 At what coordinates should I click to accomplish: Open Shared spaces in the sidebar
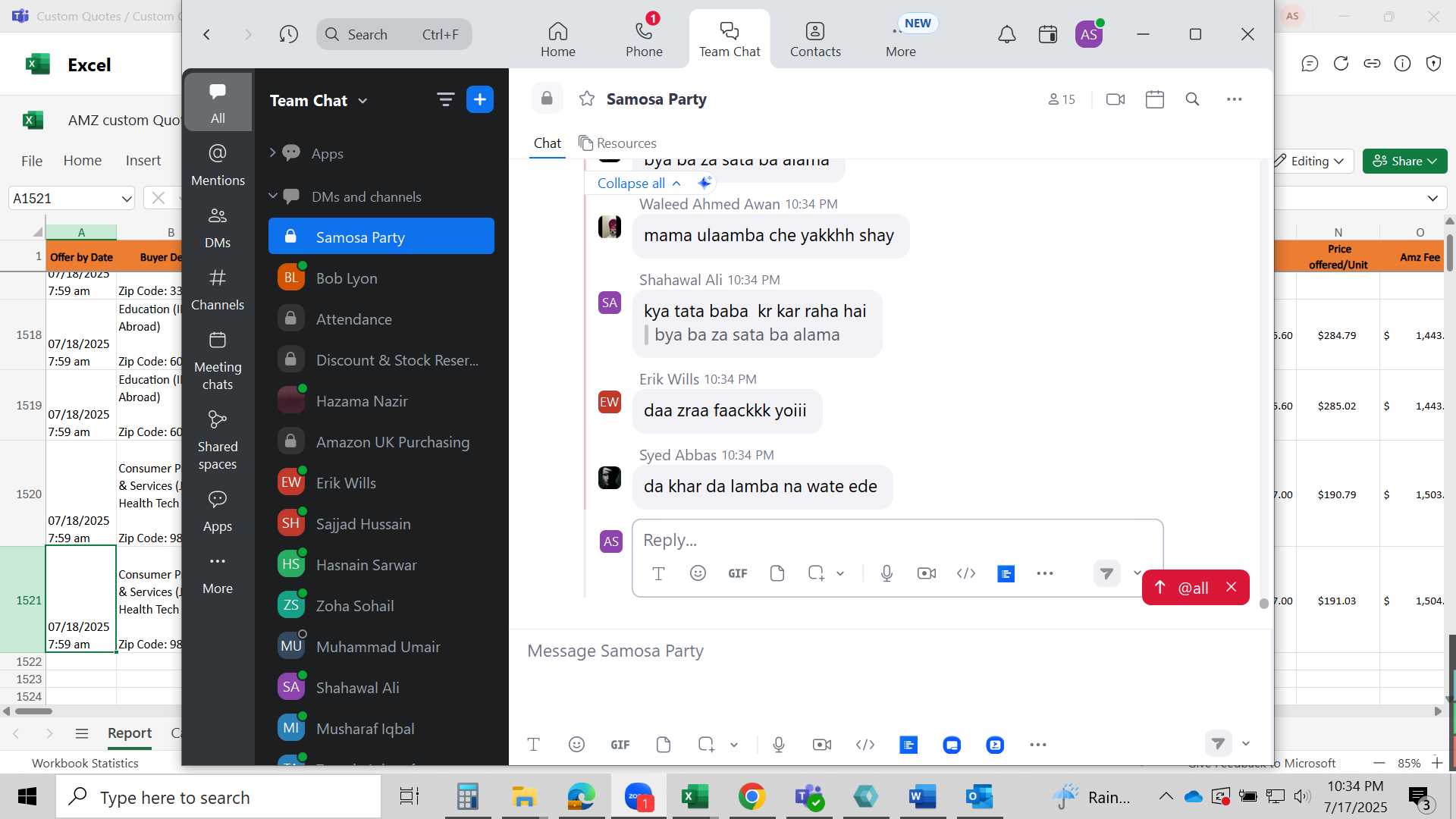pos(218,440)
